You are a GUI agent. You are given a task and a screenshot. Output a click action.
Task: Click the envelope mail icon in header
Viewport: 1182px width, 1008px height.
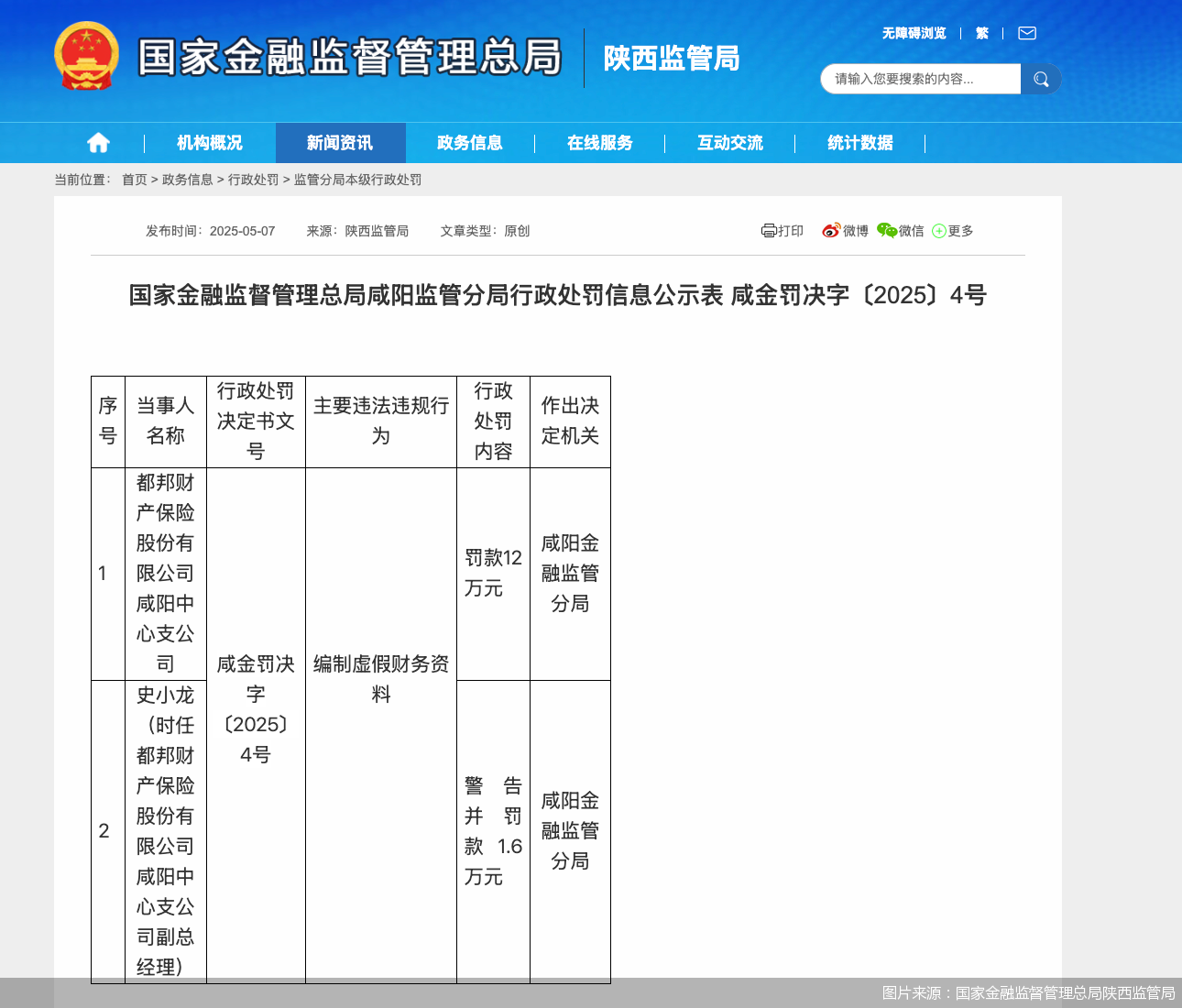pos(1026,32)
